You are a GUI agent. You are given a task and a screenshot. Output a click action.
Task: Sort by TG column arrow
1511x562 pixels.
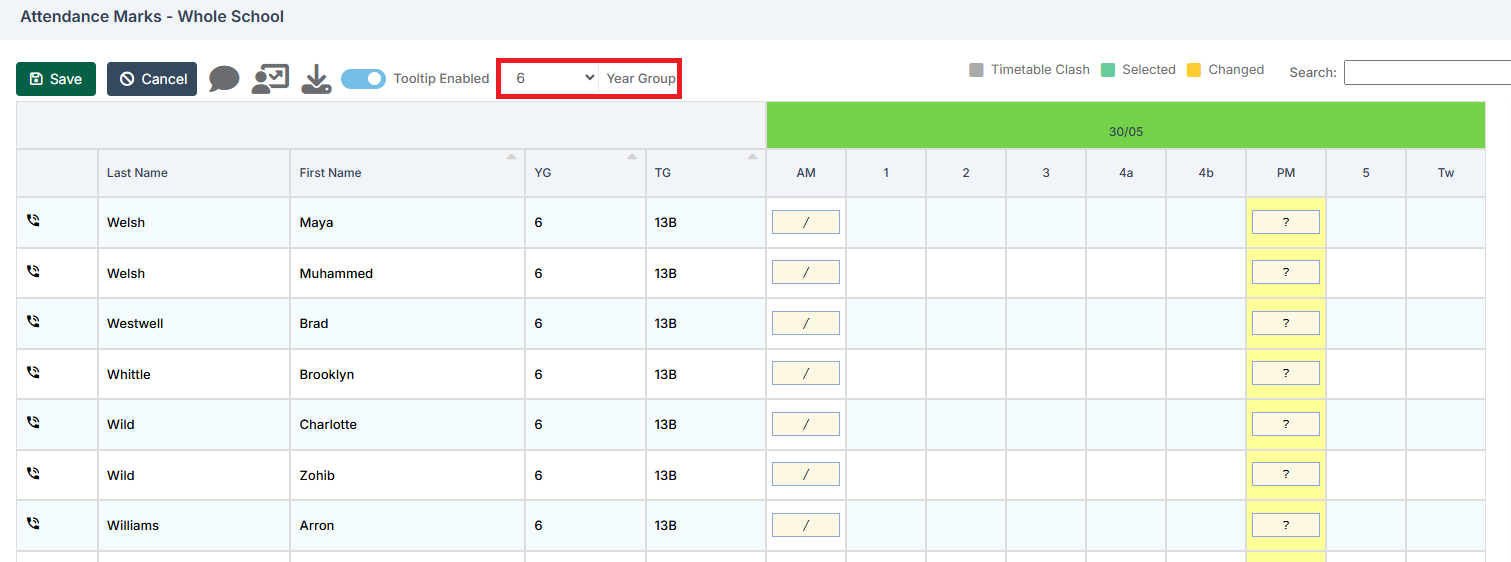[751, 157]
